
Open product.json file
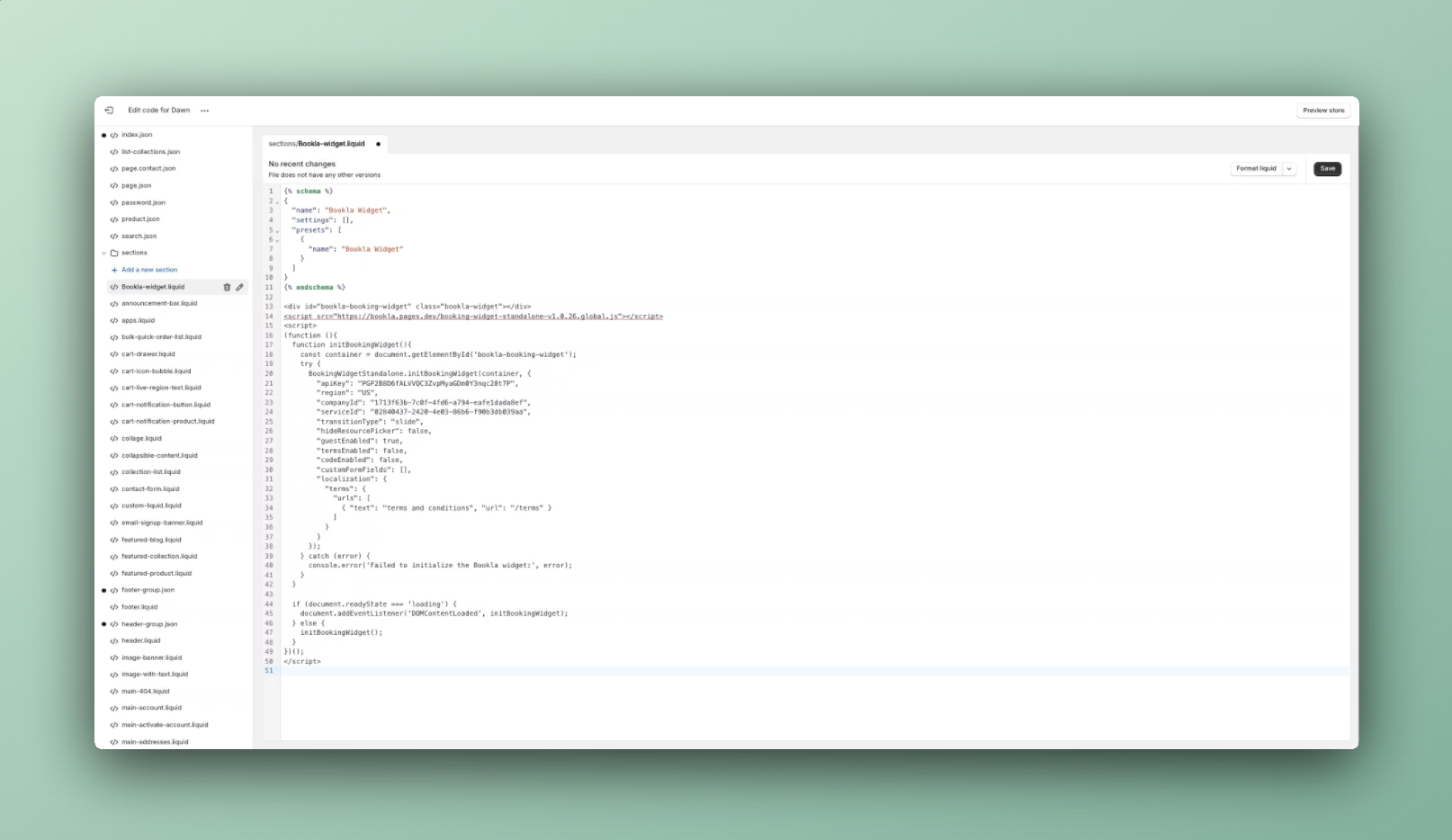tap(140, 219)
